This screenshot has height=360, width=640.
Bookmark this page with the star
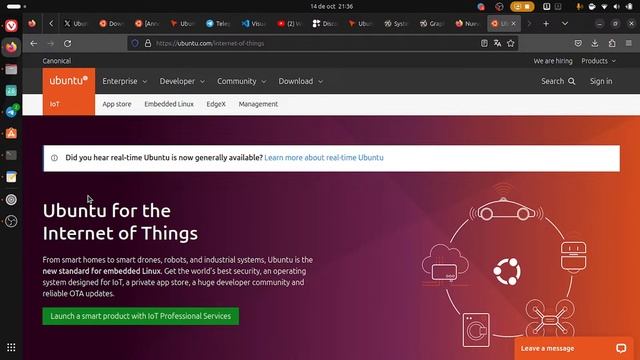point(511,43)
